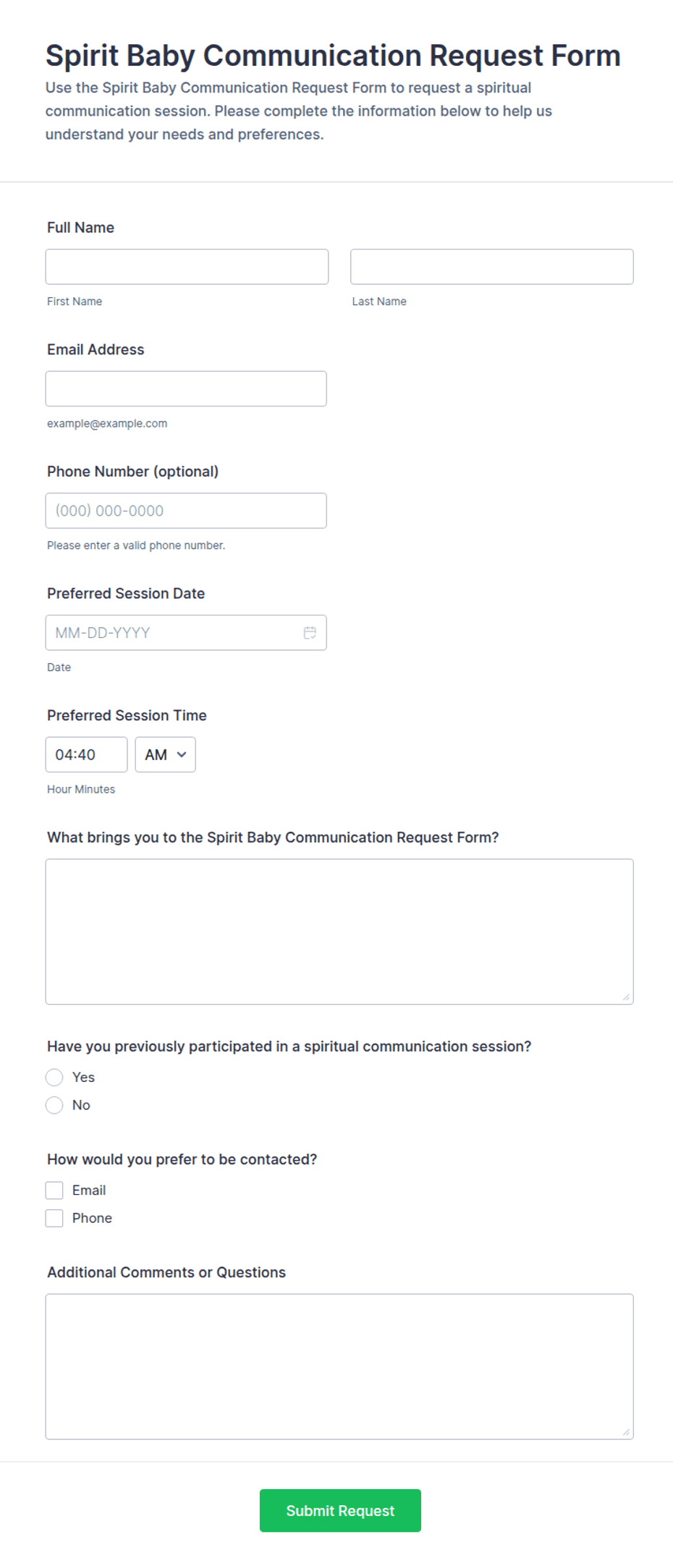This screenshot has height=1568, width=673.
Task: Select Yes for previous participation
Action: pos(54,1078)
